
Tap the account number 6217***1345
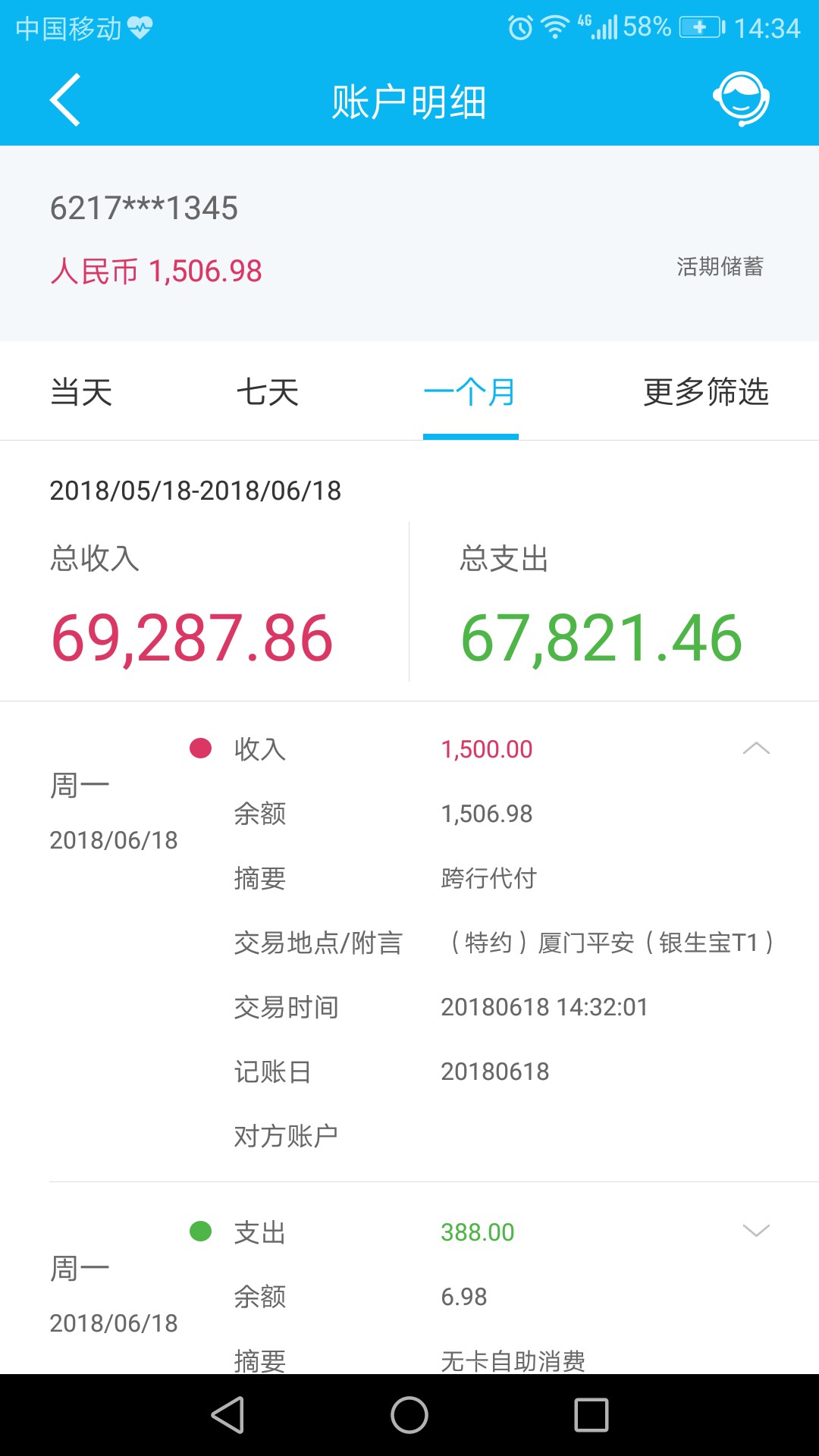coord(144,208)
